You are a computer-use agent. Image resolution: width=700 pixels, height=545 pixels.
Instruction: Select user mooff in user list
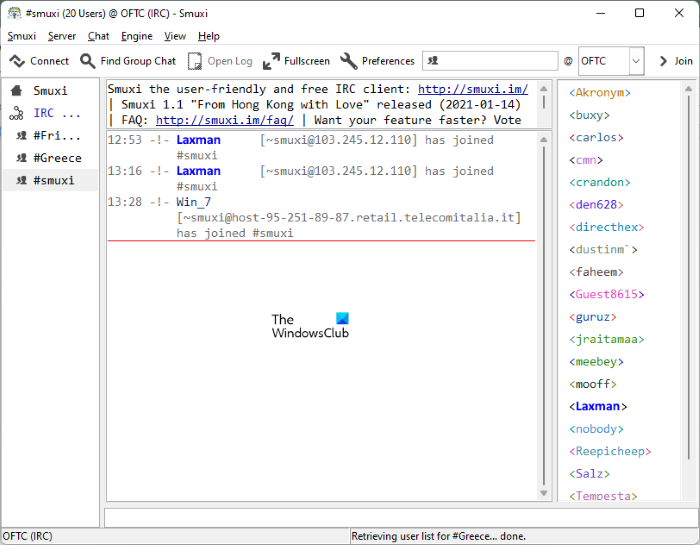[593, 384]
